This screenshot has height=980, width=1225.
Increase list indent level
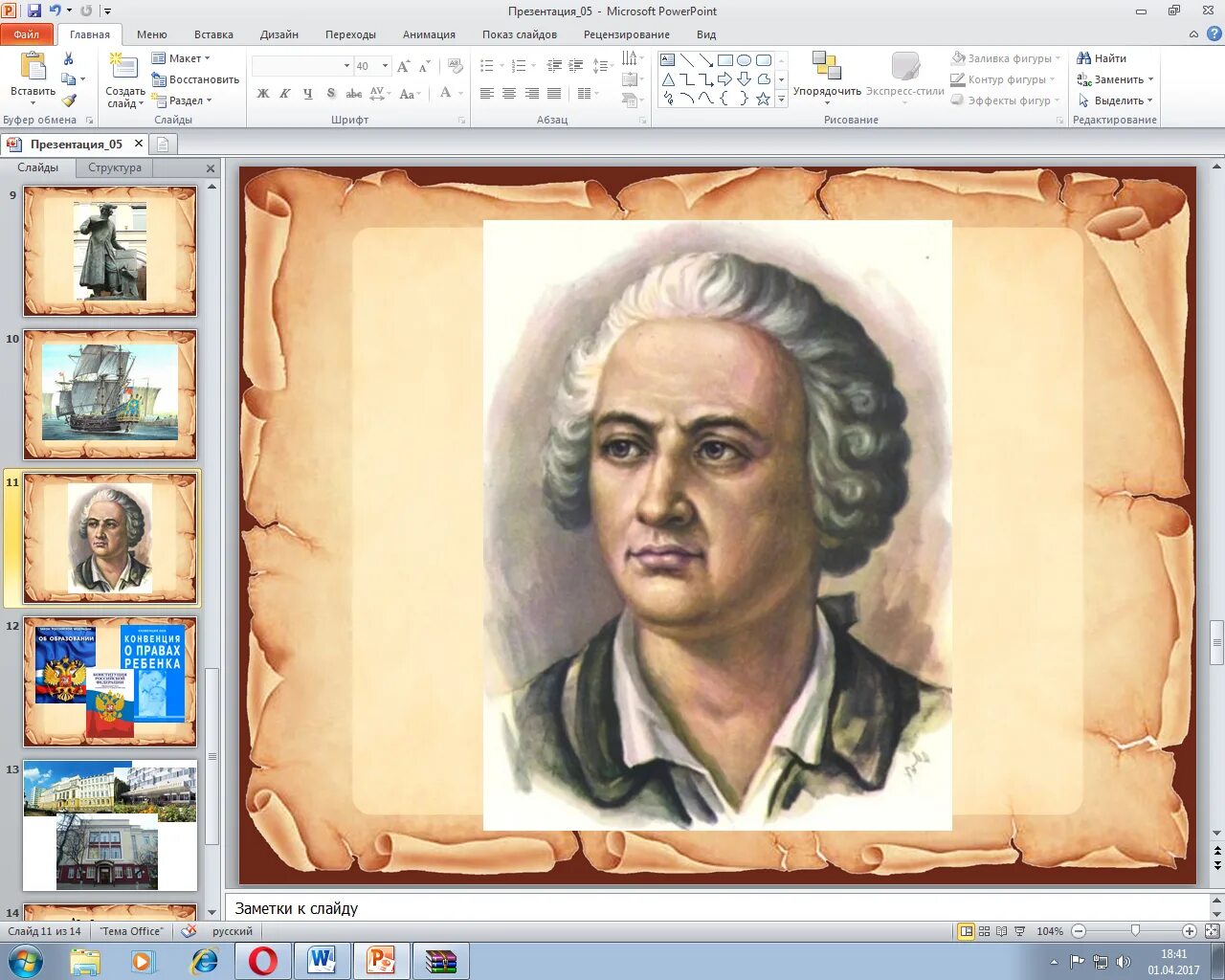[575, 66]
